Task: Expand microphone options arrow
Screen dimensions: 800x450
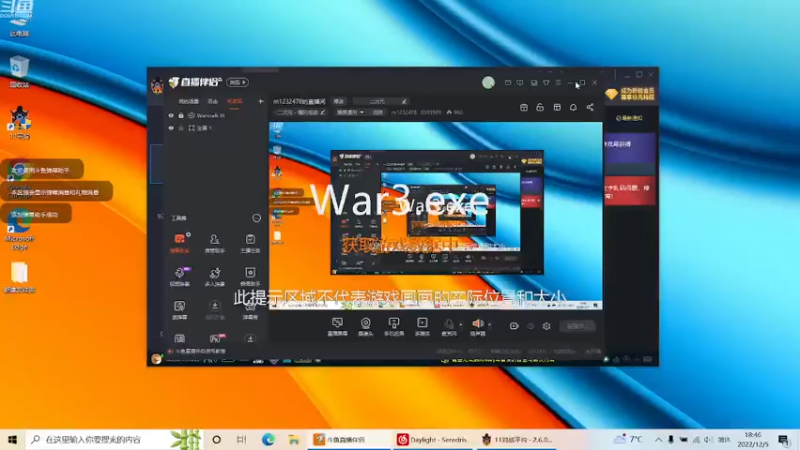Action: pyautogui.click(x=461, y=324)
